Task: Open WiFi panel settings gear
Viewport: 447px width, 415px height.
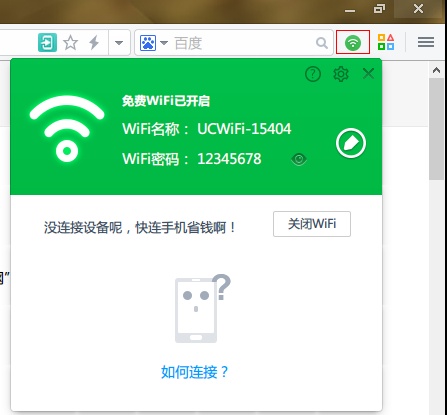Action: (341, 74)
